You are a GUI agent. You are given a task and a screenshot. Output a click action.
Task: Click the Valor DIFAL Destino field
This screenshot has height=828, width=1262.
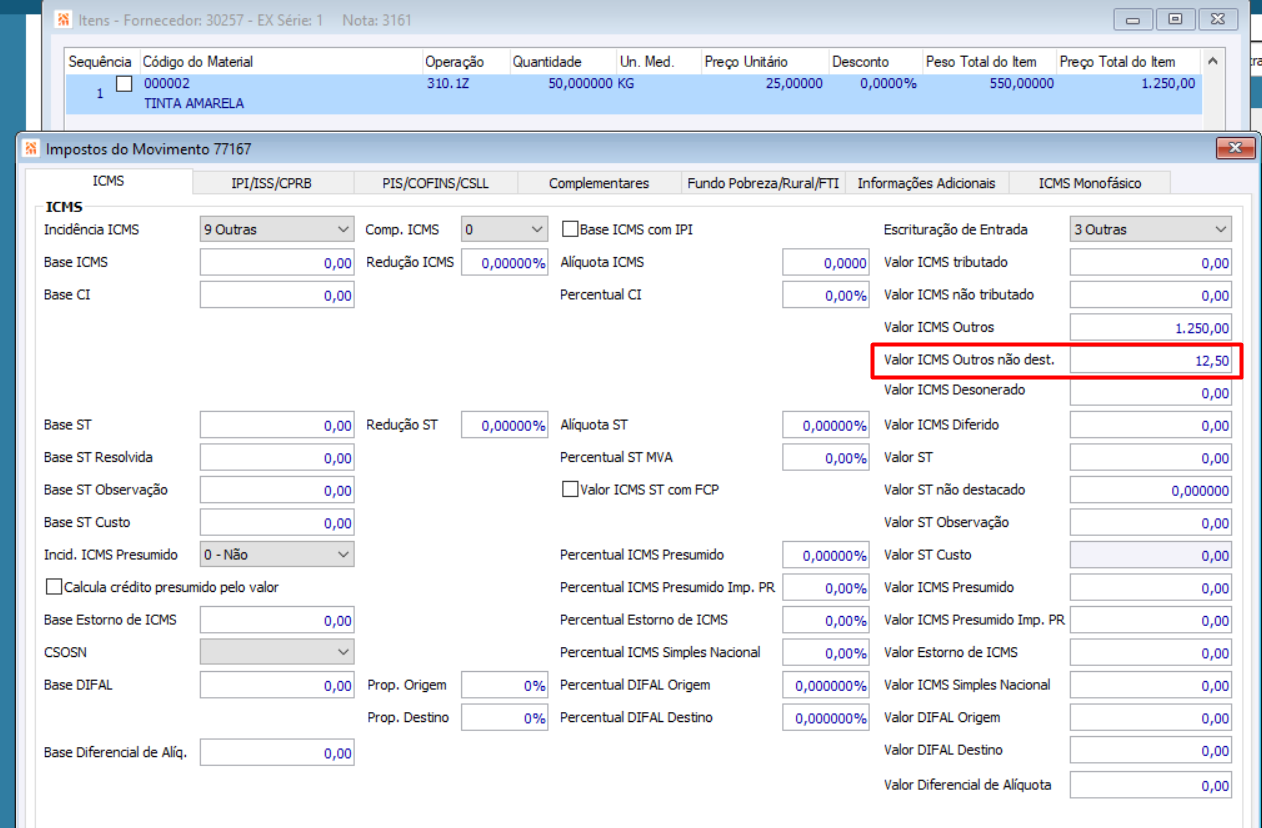tap(1150, 750)
